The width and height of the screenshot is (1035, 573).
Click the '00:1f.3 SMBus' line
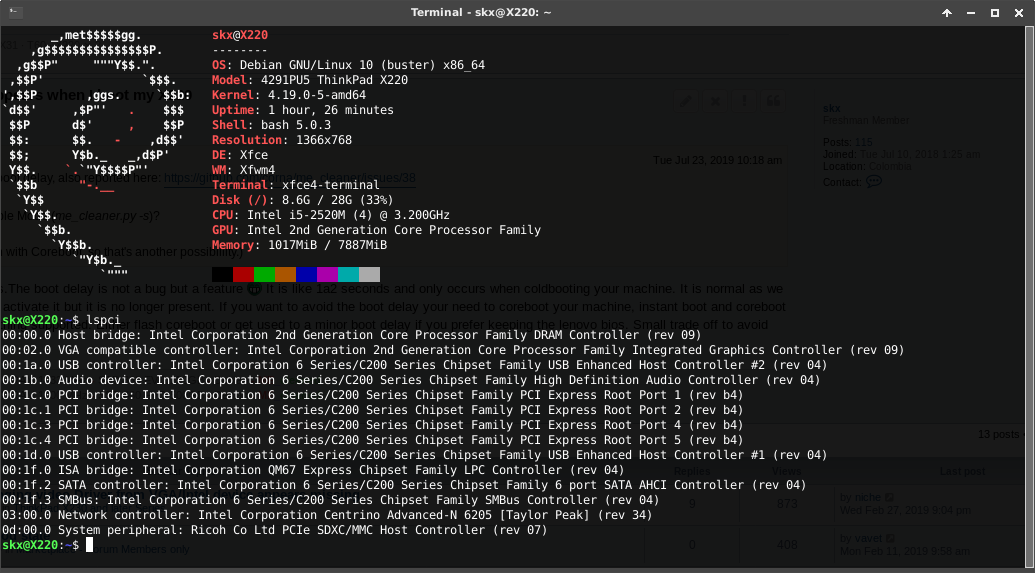pos(331,500)
